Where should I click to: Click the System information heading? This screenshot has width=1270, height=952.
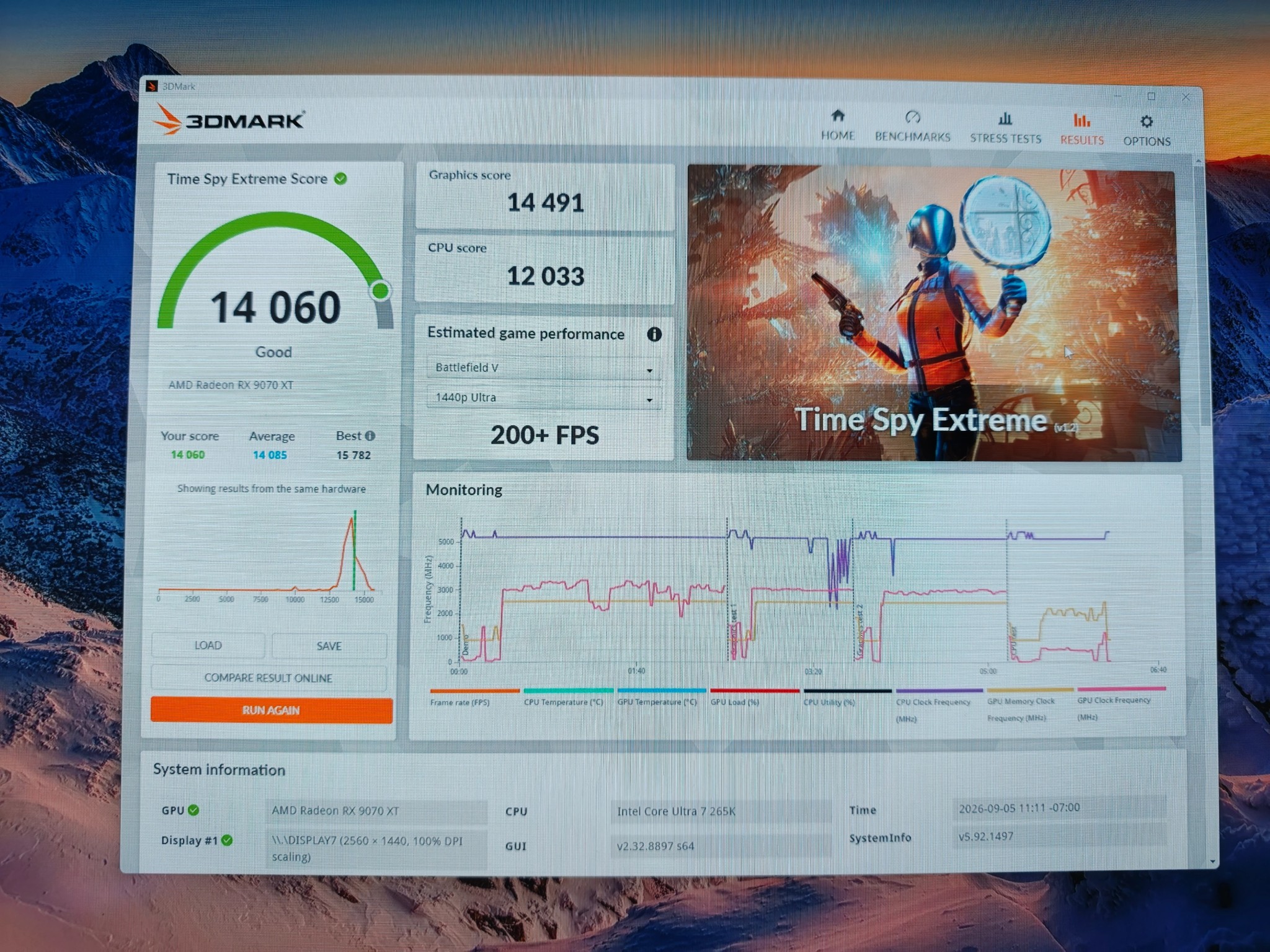pos(219,770)
